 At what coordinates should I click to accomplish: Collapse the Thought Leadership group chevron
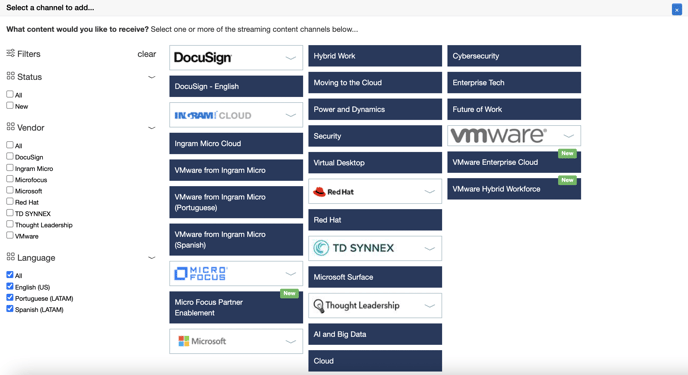430,306
